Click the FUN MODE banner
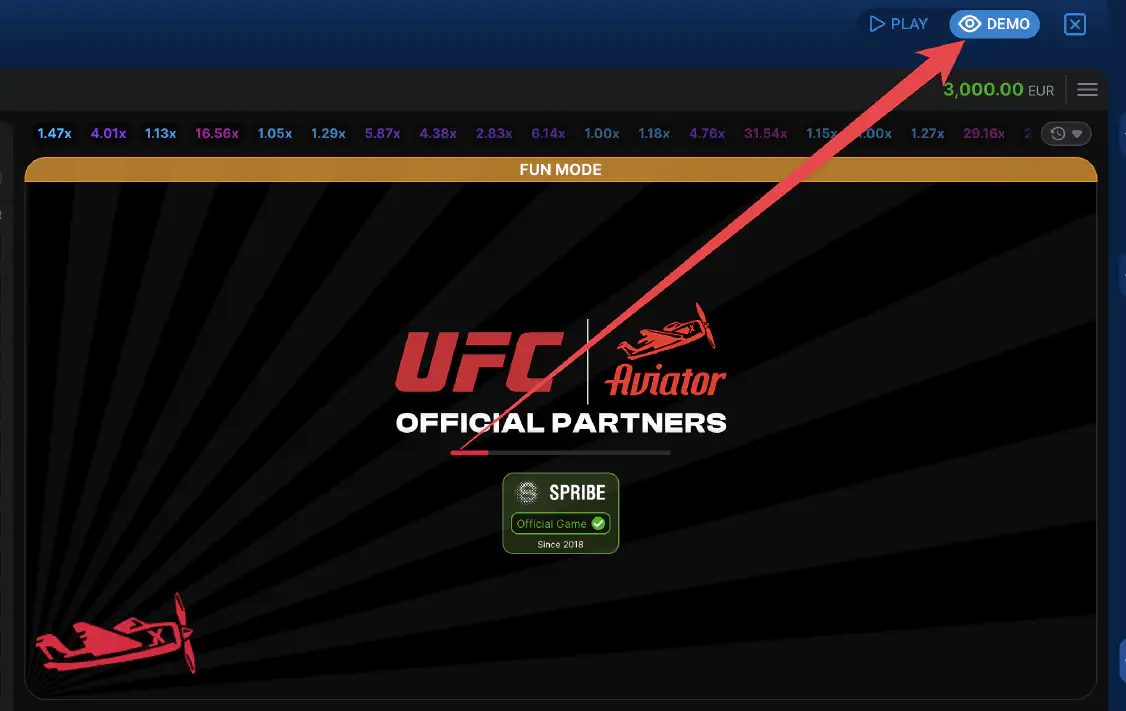 [x=560, y=170]
